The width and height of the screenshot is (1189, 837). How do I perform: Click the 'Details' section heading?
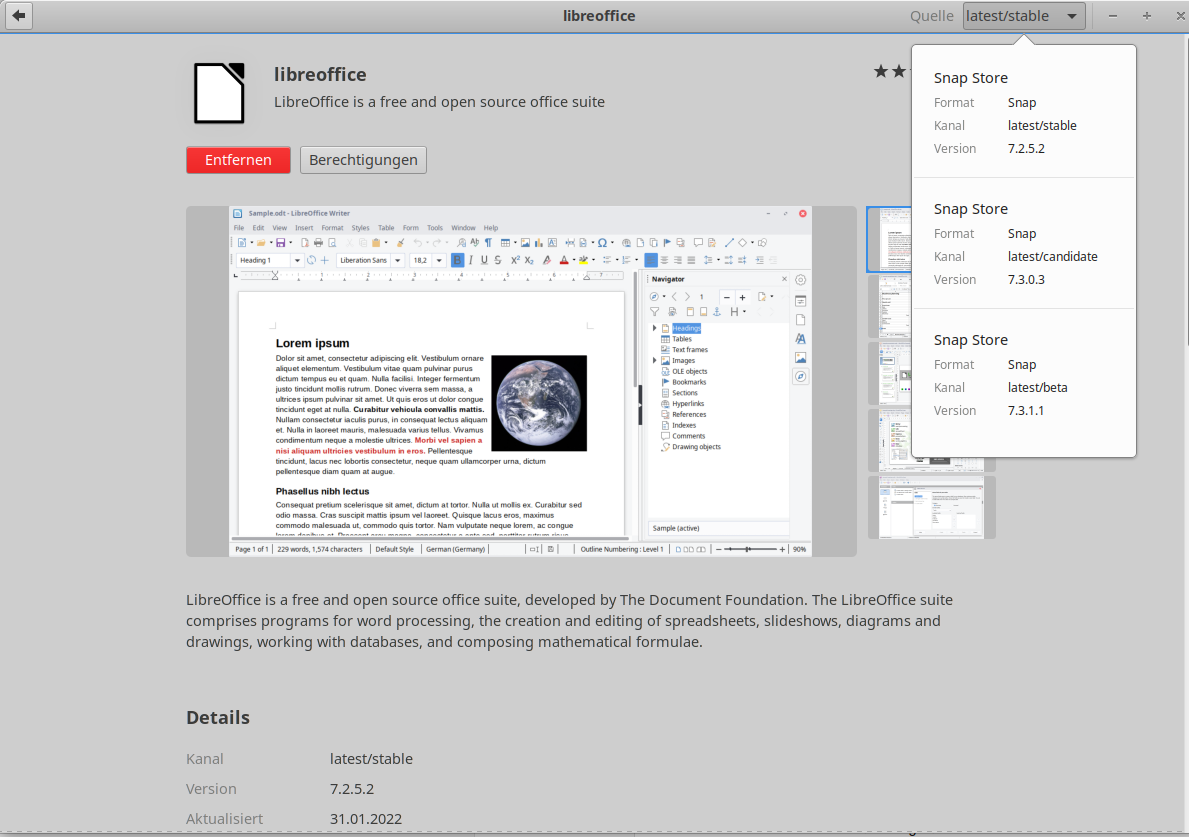pos(218,717)
